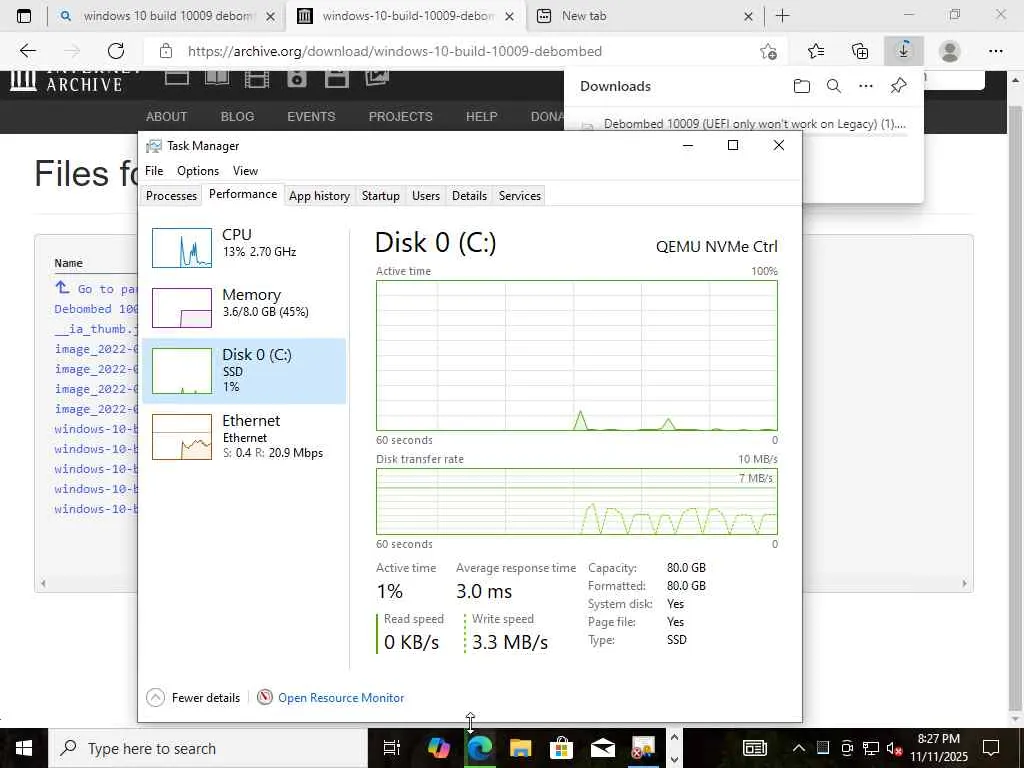This screenshot has width=1024, height=768.
Task: Show hidden system tray icons chevron
Action: [799, 748]
